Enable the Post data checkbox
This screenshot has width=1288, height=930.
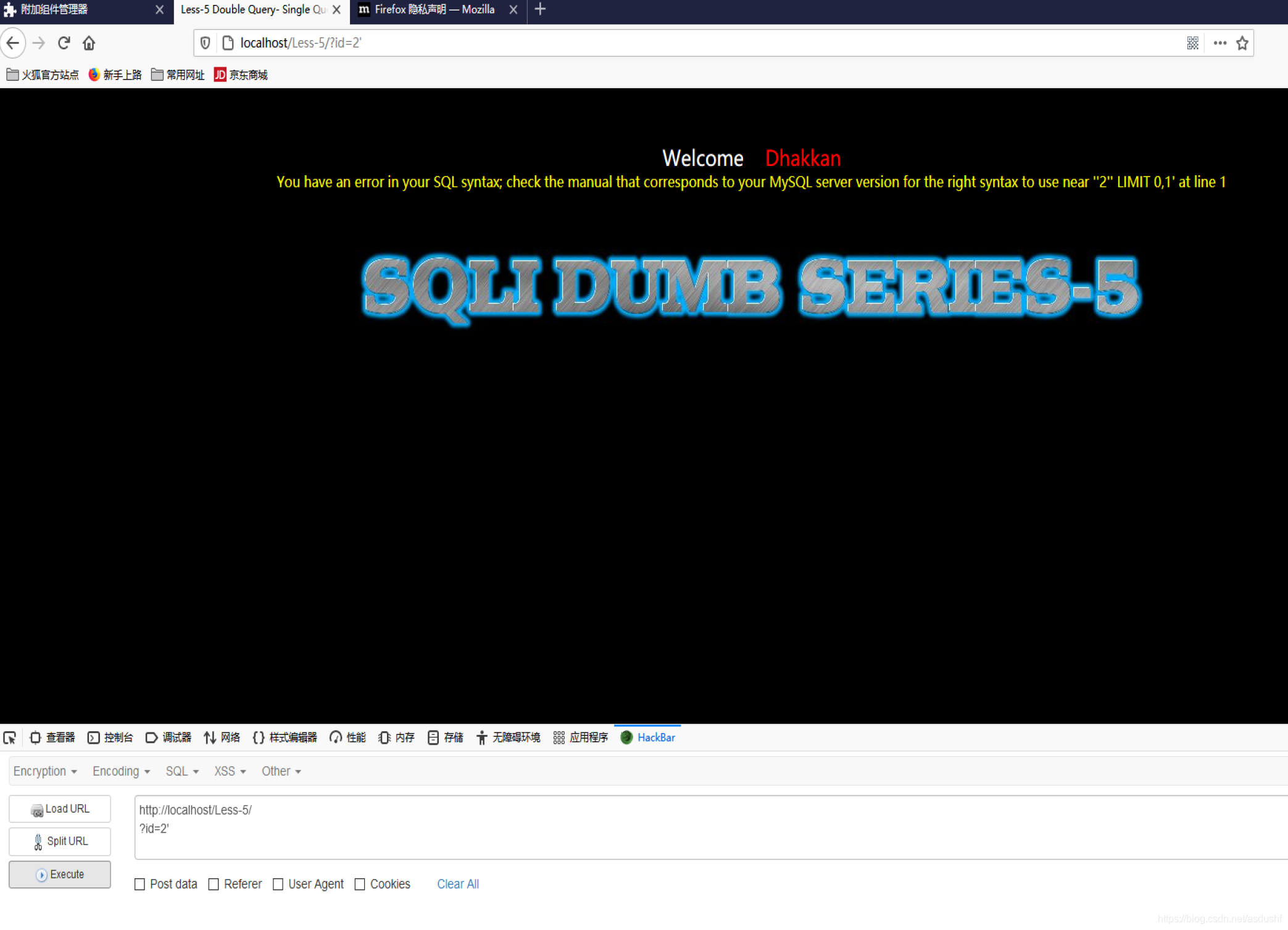[140, 884]
